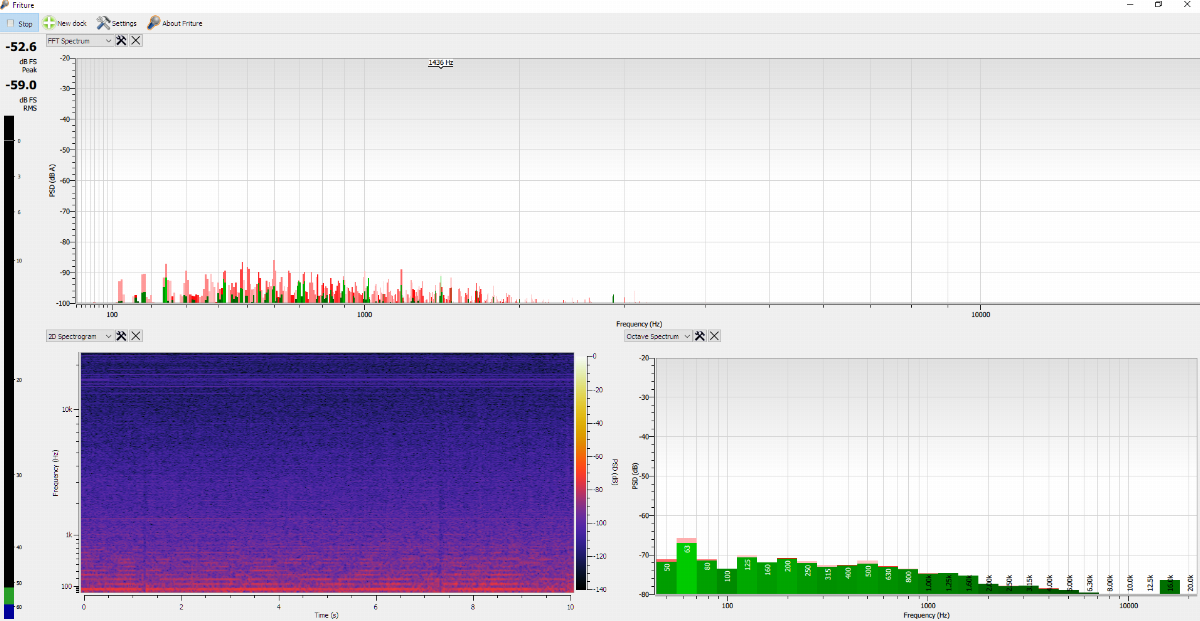
Task: Click the 800 Hz octave band bar
Action: click(908, 582)
